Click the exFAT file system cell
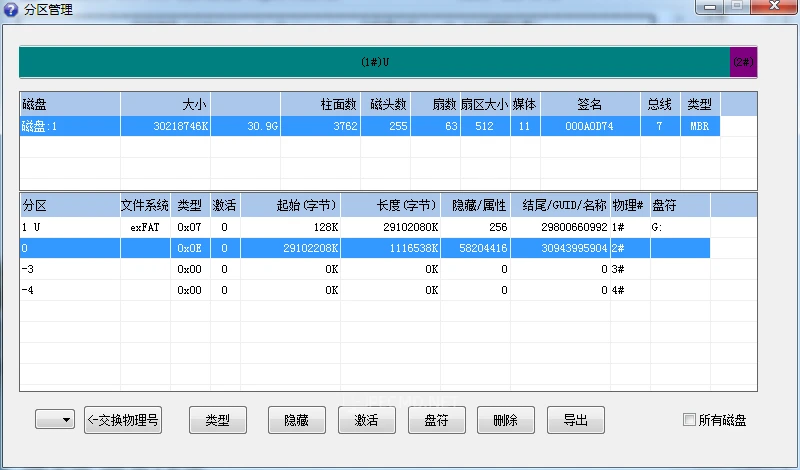Screen dimensions: 800x470 tap(145, 227)
